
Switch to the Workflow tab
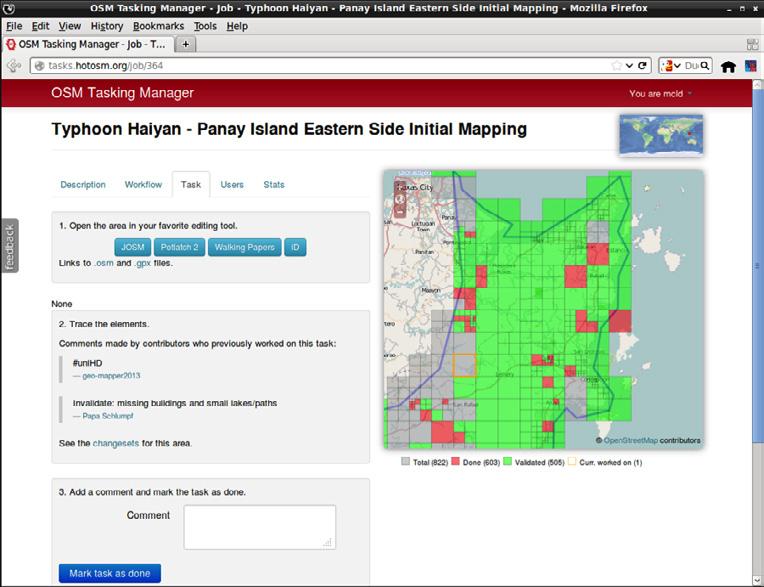(x=143, y=185)
